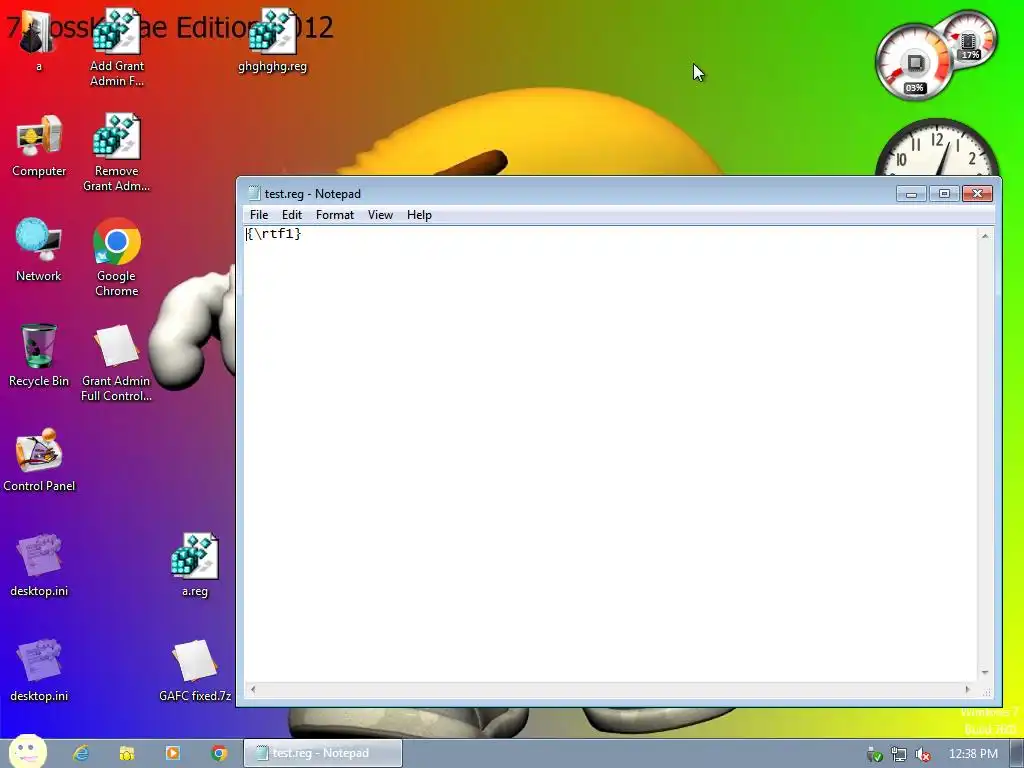Screen dimensions: 1024x768
Task: Click the test.reg - Notepad taskbar button
Action: click(x=323, y=754)
